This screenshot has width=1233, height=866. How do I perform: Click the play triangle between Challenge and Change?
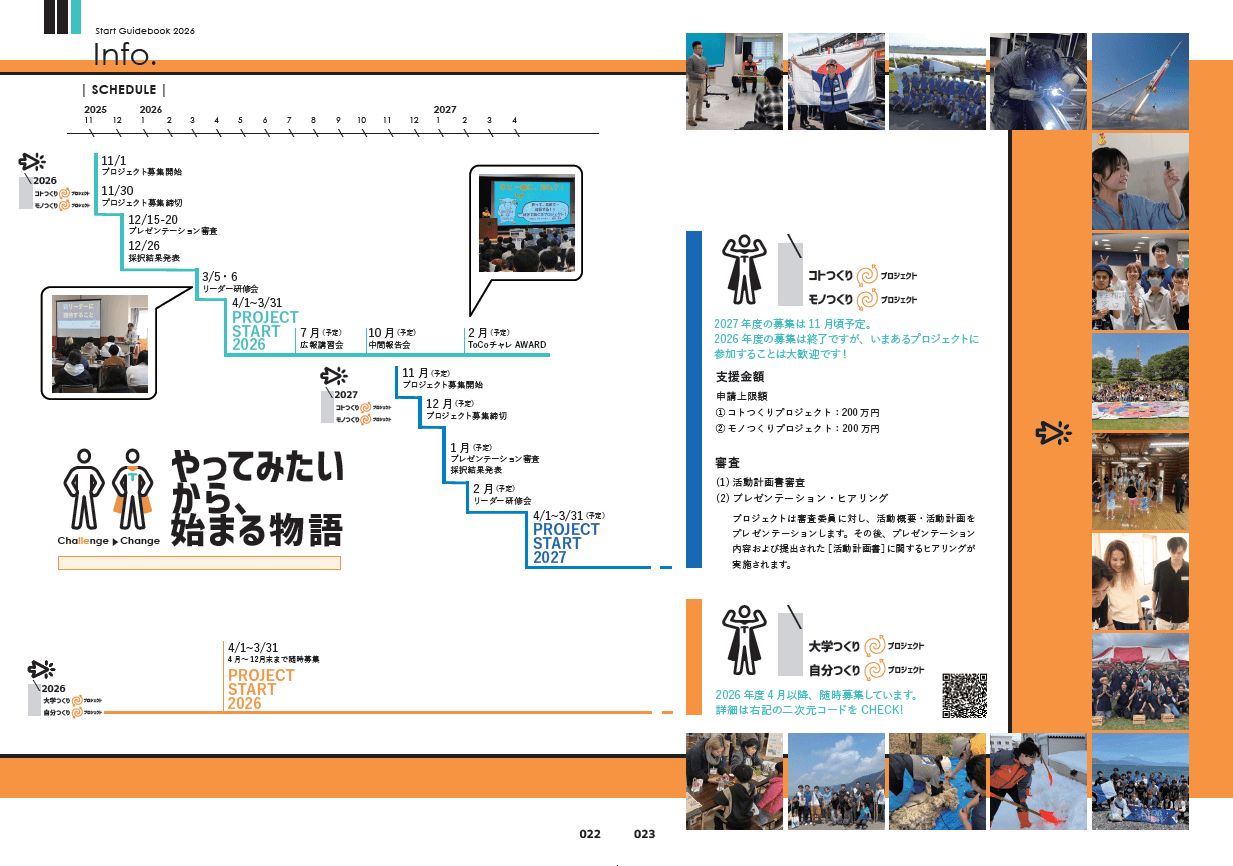point(114,541)
